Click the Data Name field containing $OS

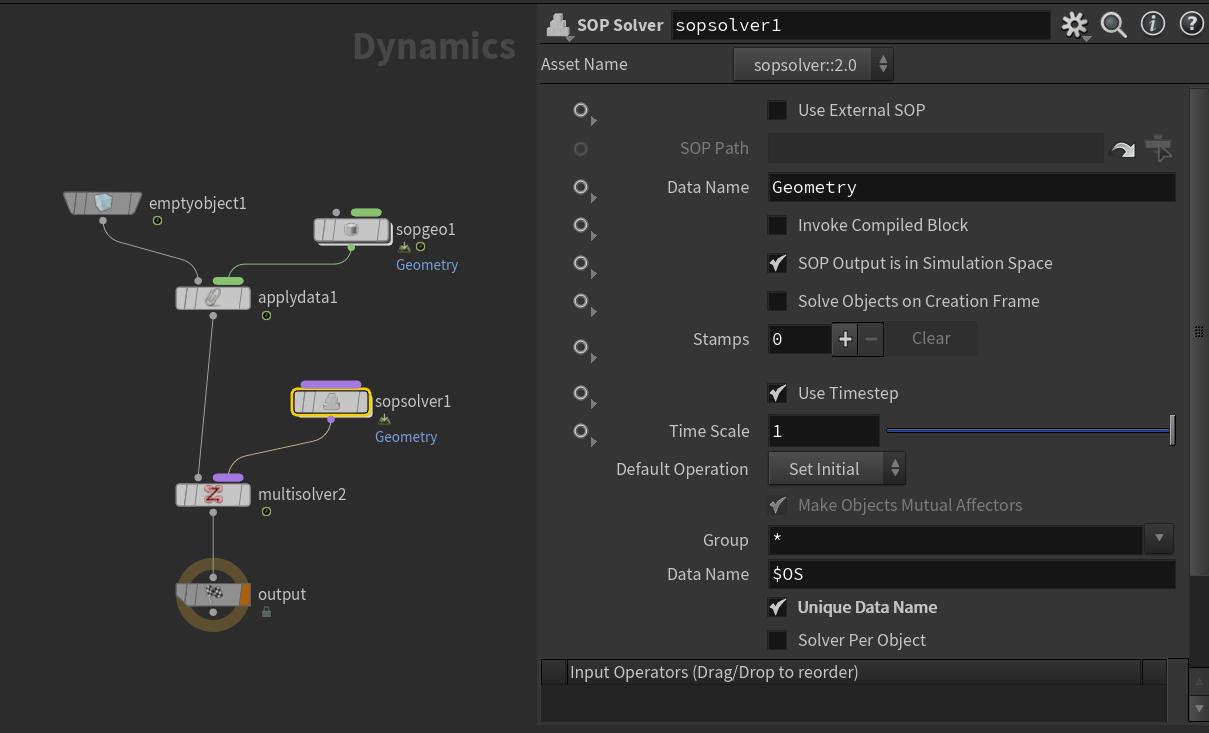click(970, 573)
